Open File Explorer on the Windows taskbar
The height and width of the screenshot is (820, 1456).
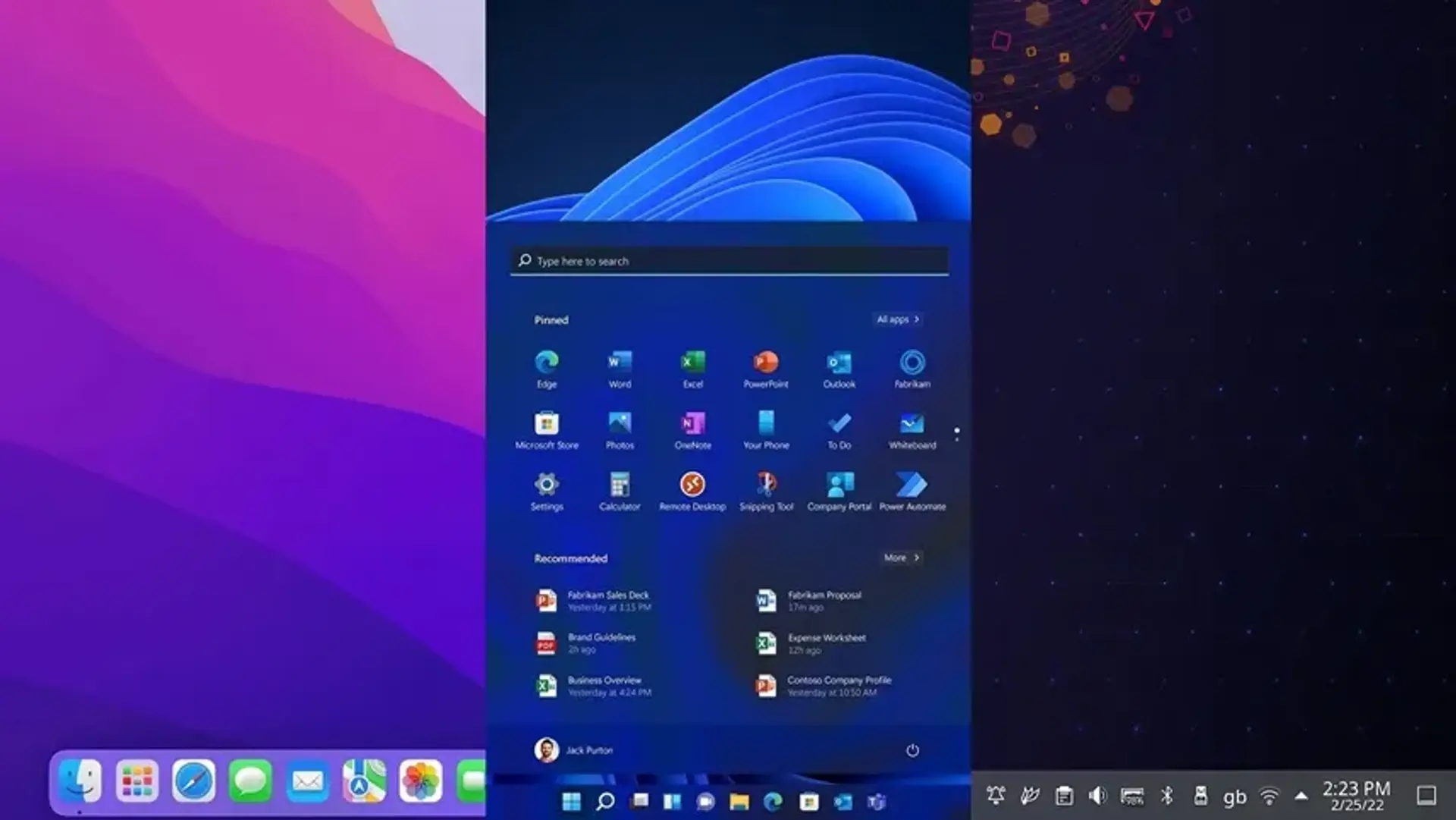pyautogui.click(x=739, y=802)
